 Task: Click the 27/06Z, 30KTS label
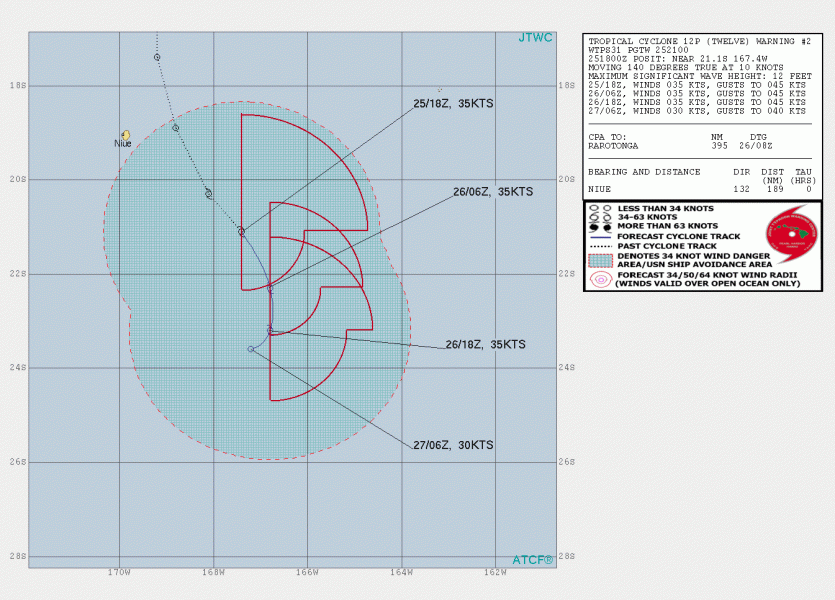tap(453, 445)
